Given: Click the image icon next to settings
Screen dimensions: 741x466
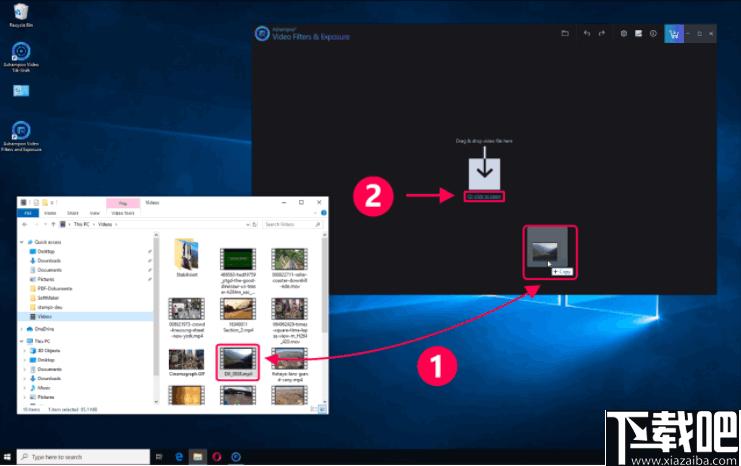Looking at the screenshot, I should pos(638,34).
